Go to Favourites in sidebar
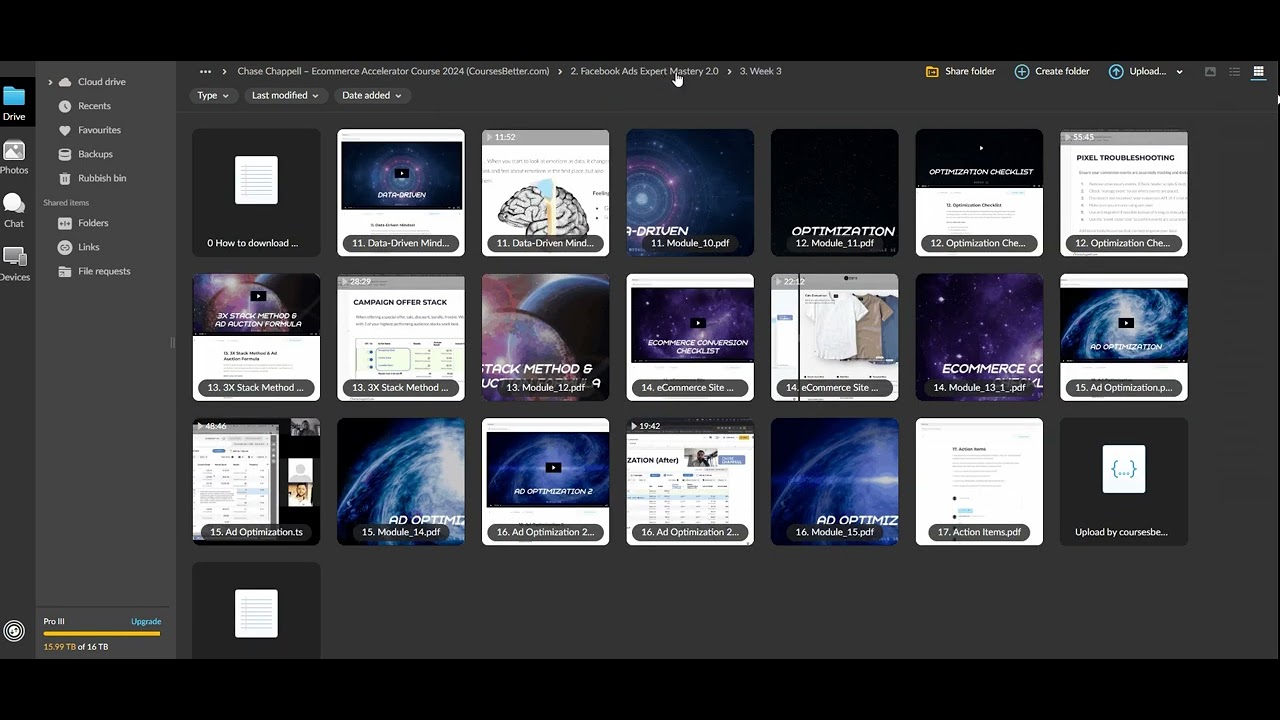 [99, 130]
